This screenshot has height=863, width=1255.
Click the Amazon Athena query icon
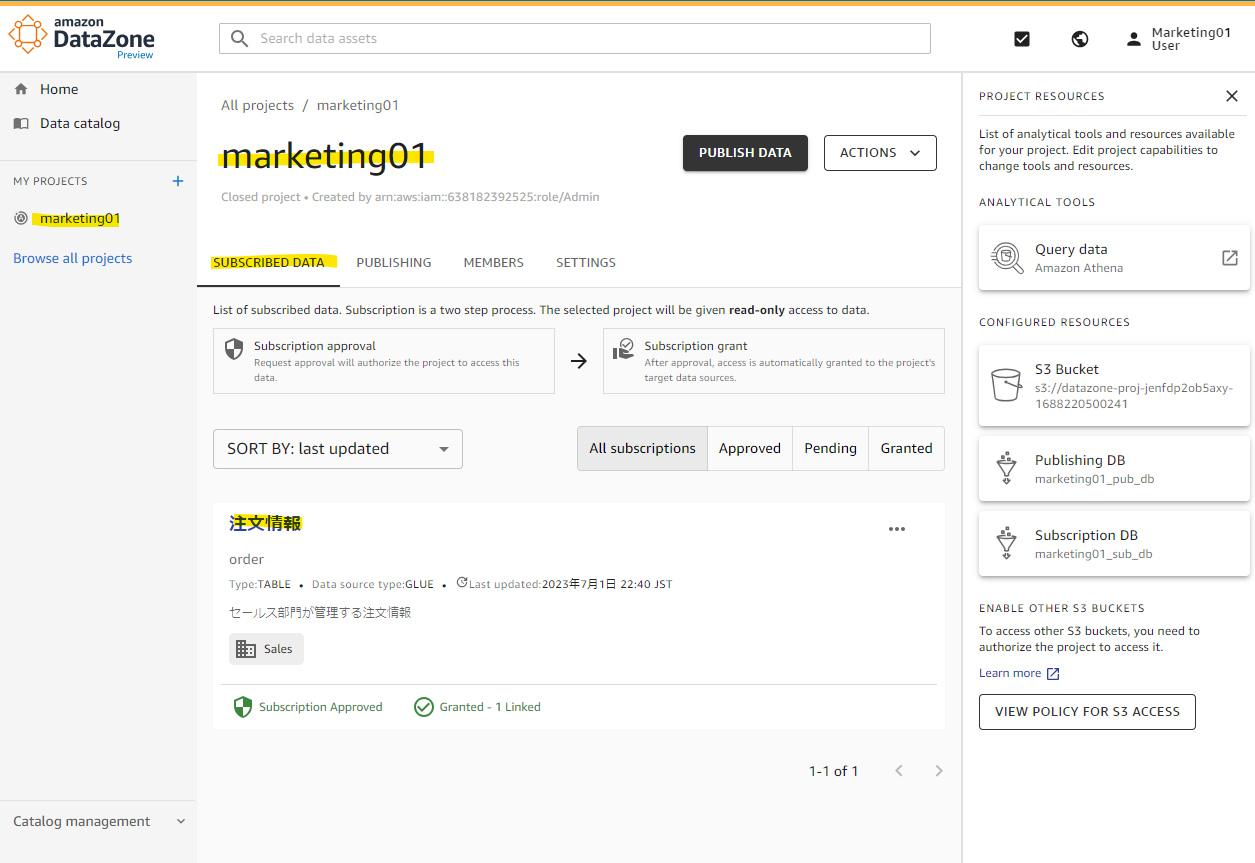[x=1006, y=258]
